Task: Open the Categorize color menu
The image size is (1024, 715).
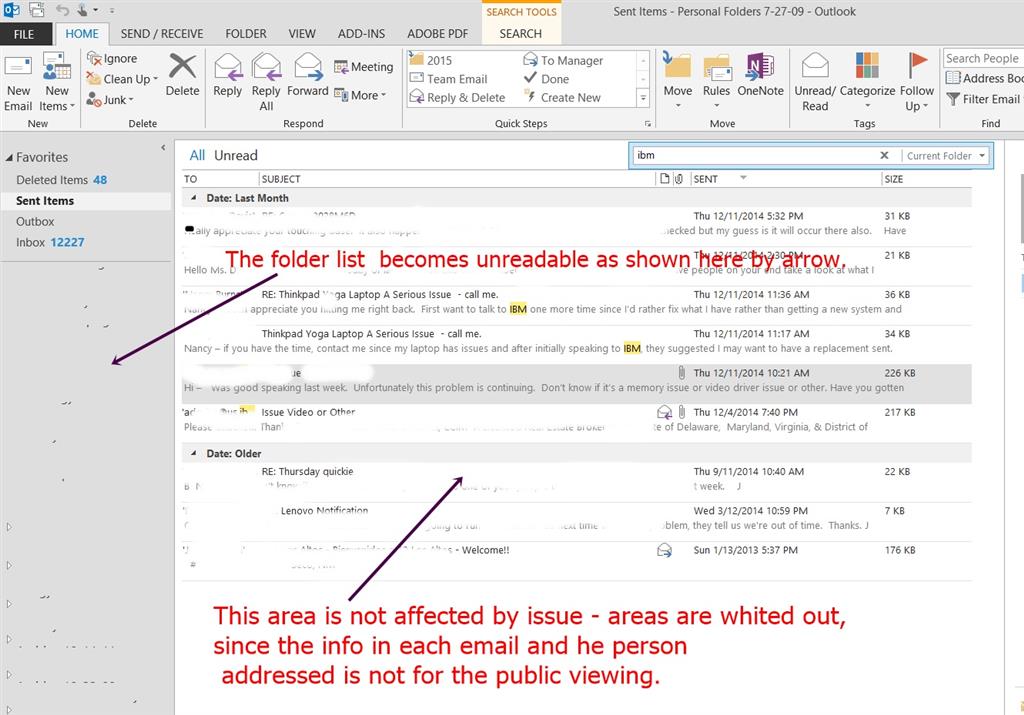Action: click(x=867, y=82)
